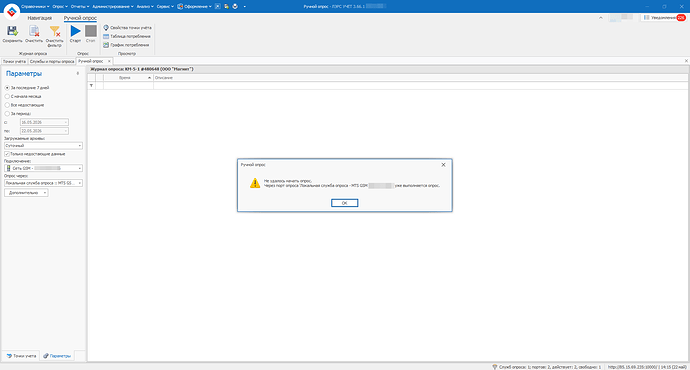690x370 pixels.
Task: Sort by the Время column header
Action: click(x=128, y=78)
